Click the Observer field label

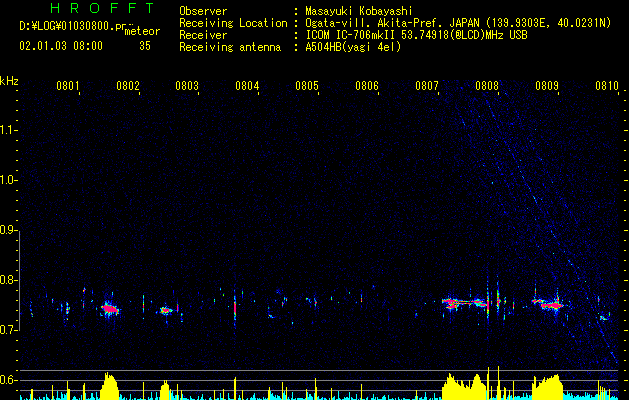click(x=203, y=11)
